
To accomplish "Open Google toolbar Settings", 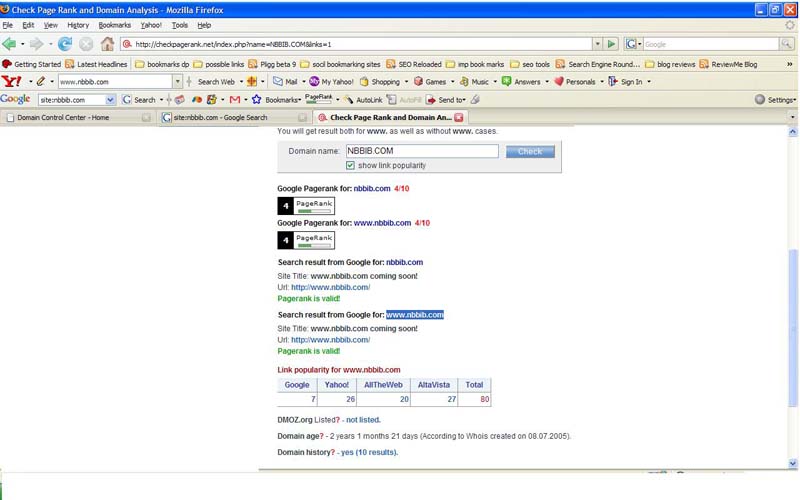I will (x=776, y=100).
